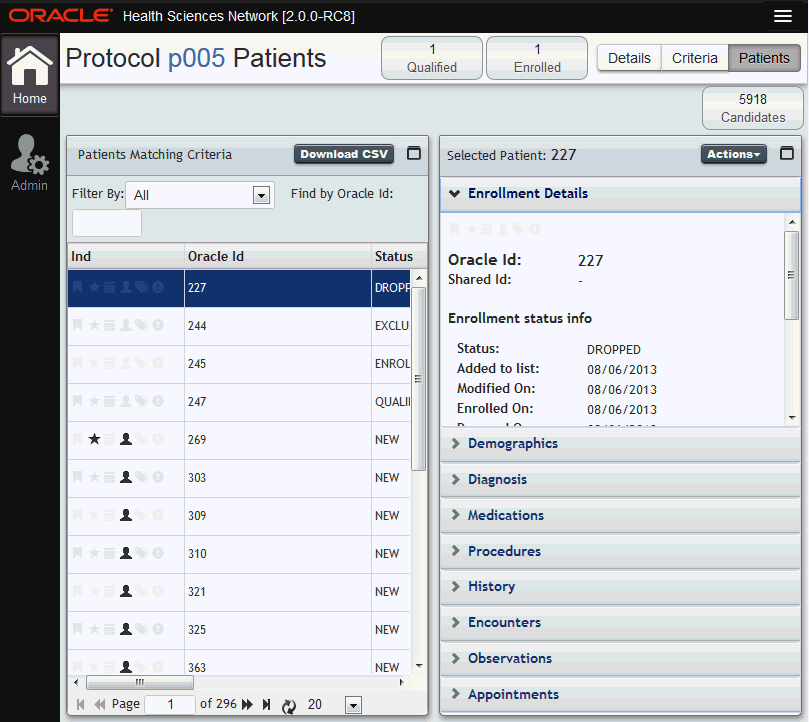Click the person icon in row 325
809x722 pixels.
(x=125, y=629)
